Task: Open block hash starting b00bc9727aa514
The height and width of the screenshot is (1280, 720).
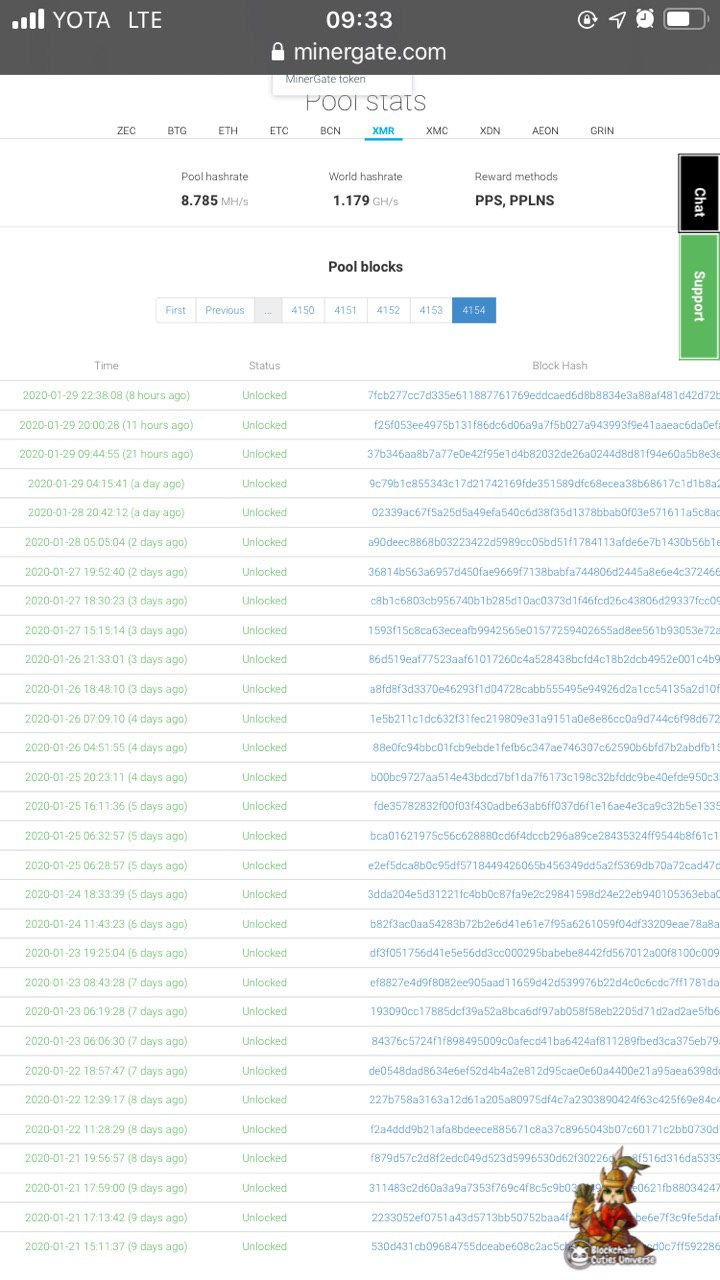Action: point(545,778)
